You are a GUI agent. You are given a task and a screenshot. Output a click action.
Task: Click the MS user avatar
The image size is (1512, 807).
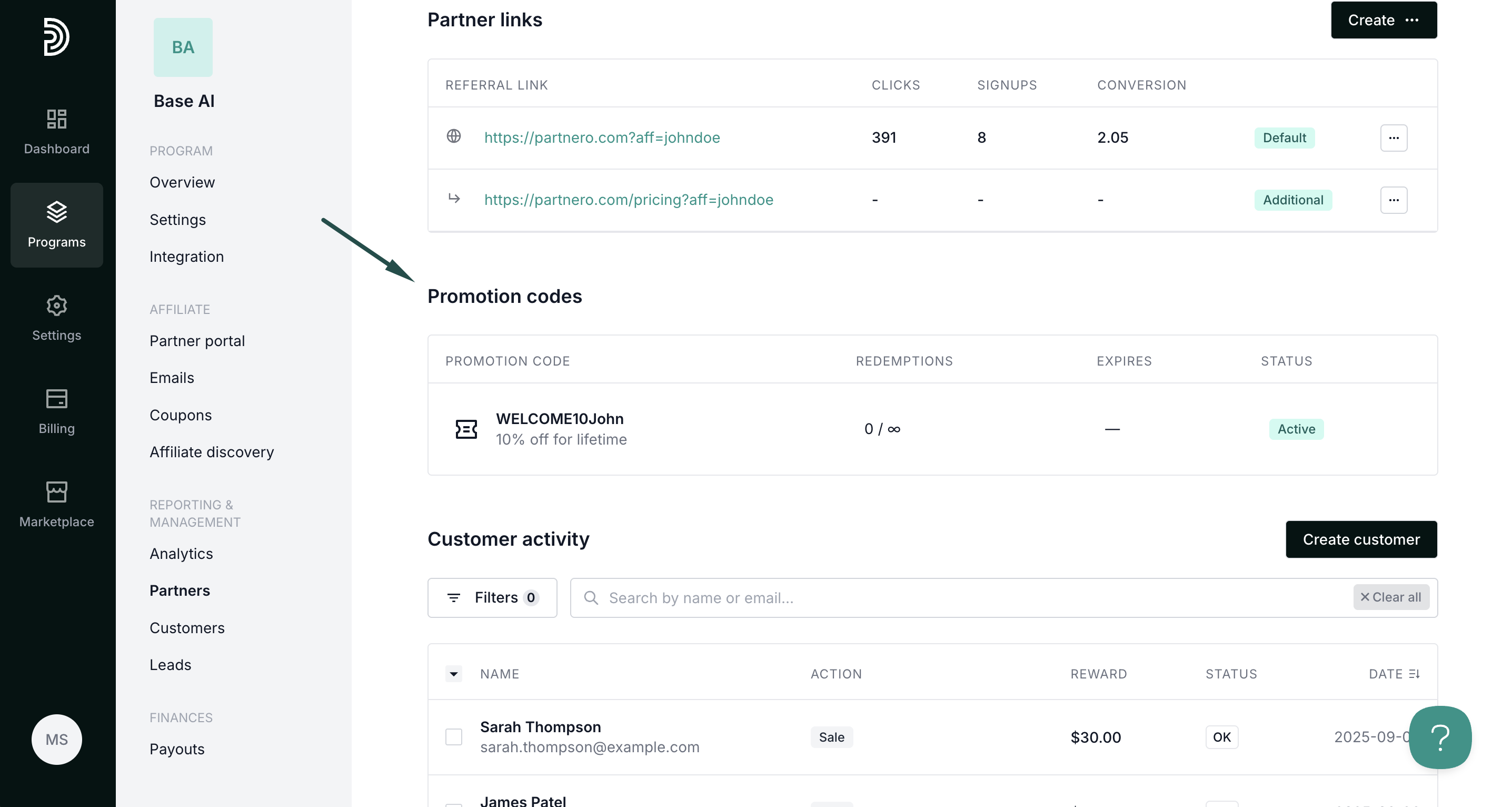56,739
